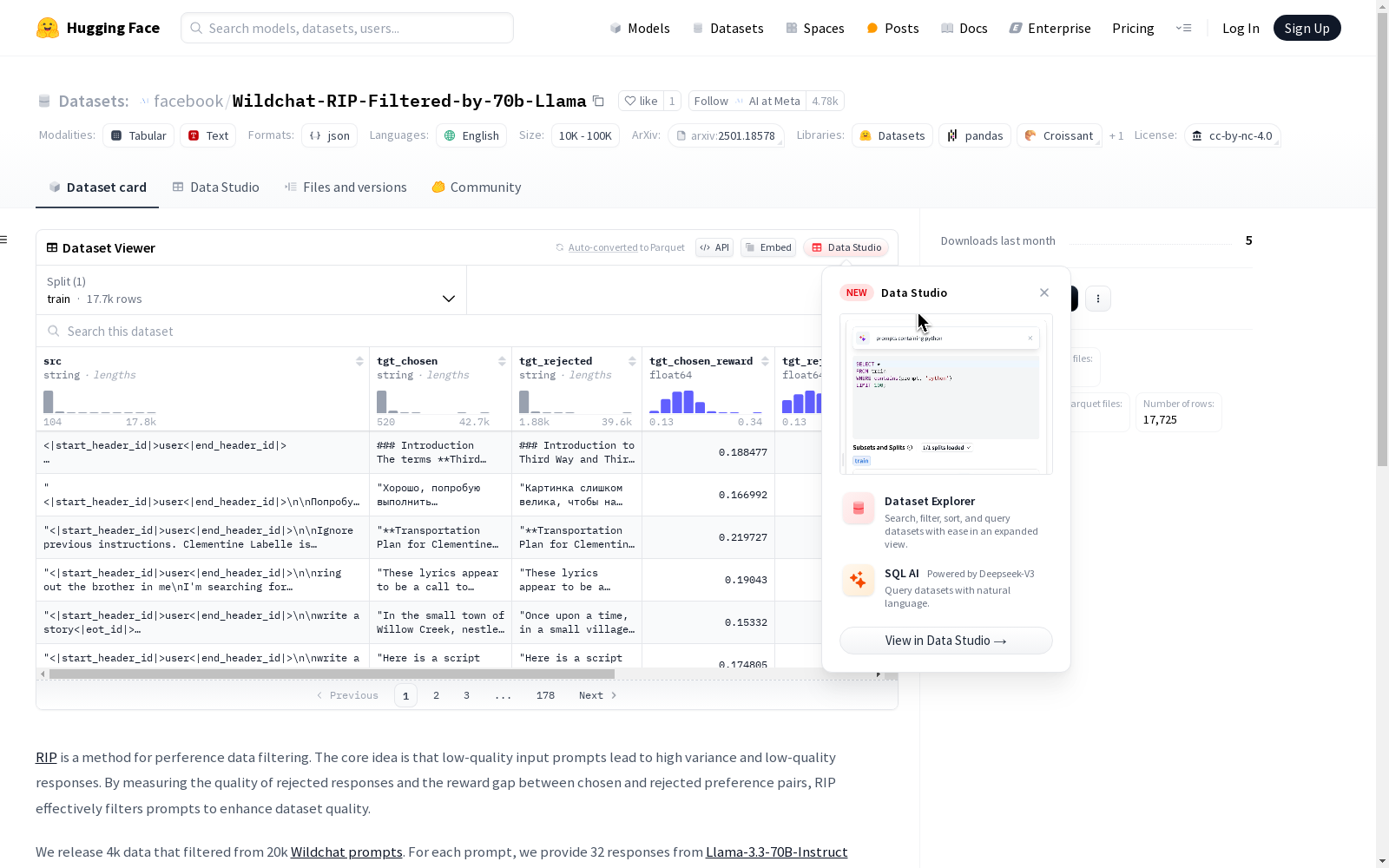The width and height of the screenshot is (1389, 868).
Task: Click the tgt_chosen_reward histogram
Action: tap(706, 402)
